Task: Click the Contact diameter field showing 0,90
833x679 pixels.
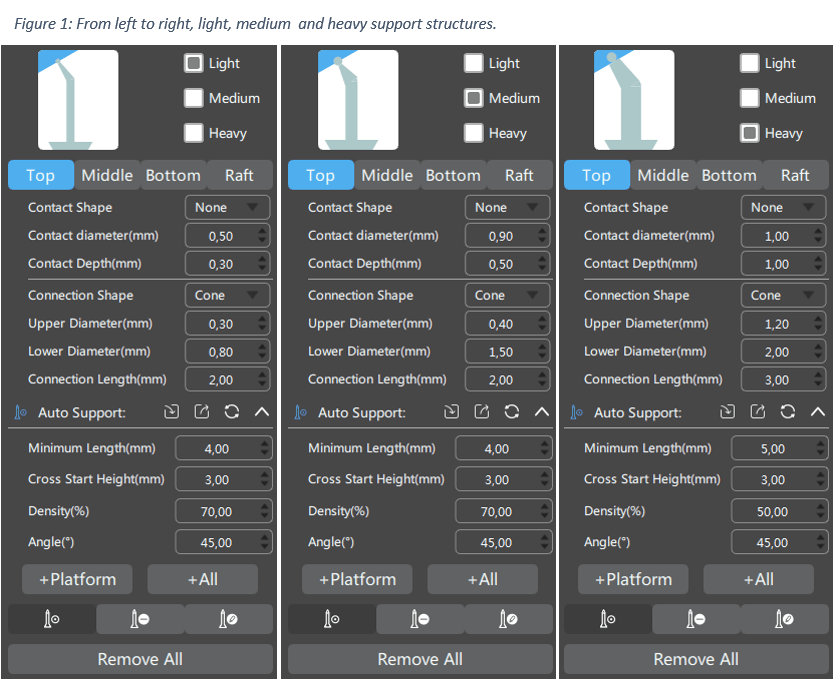Action: pyautogui.click(x=500, y=236)
